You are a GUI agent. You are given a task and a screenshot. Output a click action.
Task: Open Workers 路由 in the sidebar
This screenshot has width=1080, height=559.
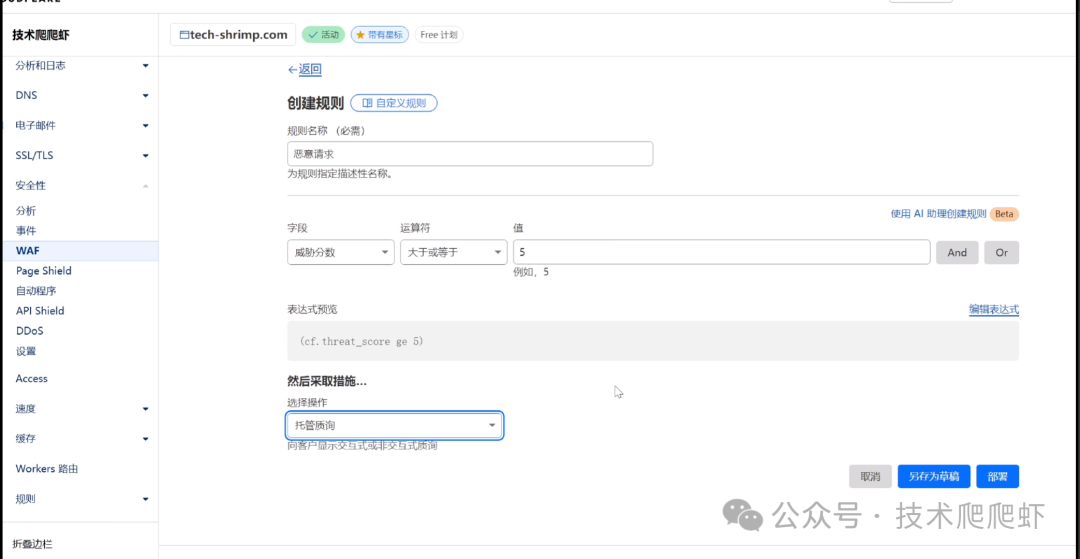[x=47, y=469]
